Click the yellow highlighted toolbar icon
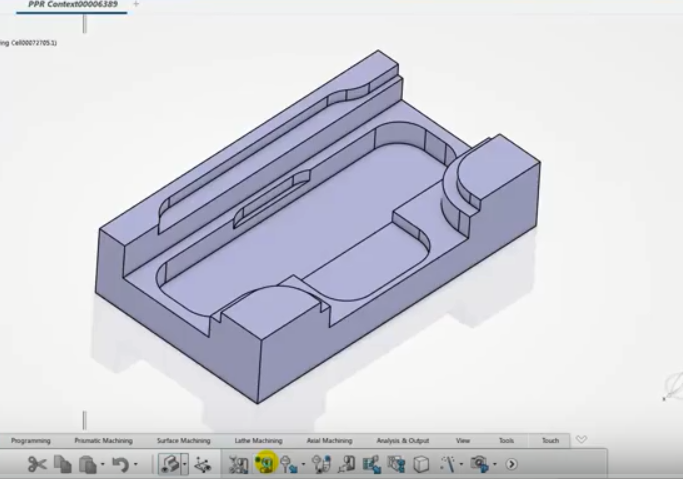 265,464
